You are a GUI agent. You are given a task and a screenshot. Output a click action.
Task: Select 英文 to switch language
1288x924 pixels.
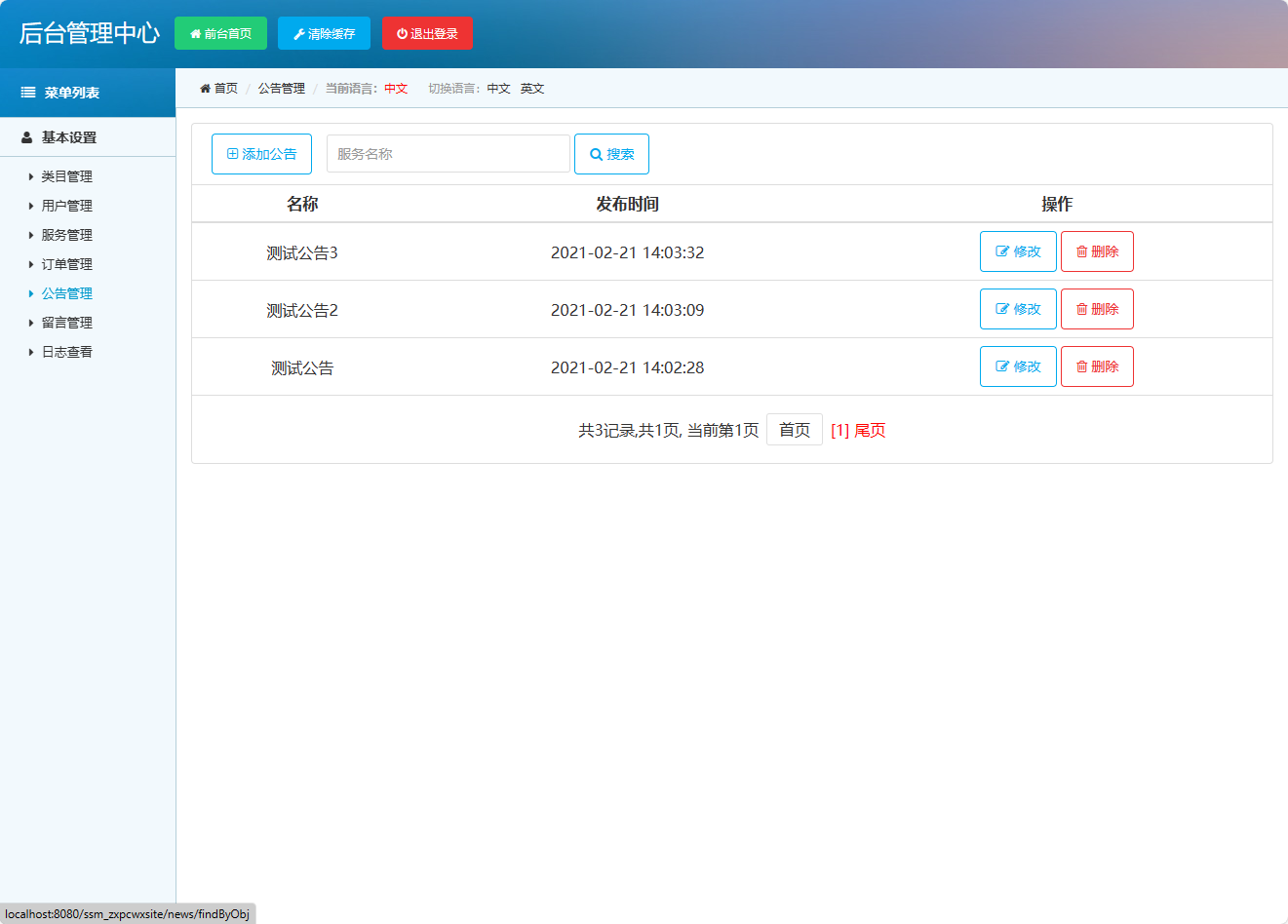532,88
